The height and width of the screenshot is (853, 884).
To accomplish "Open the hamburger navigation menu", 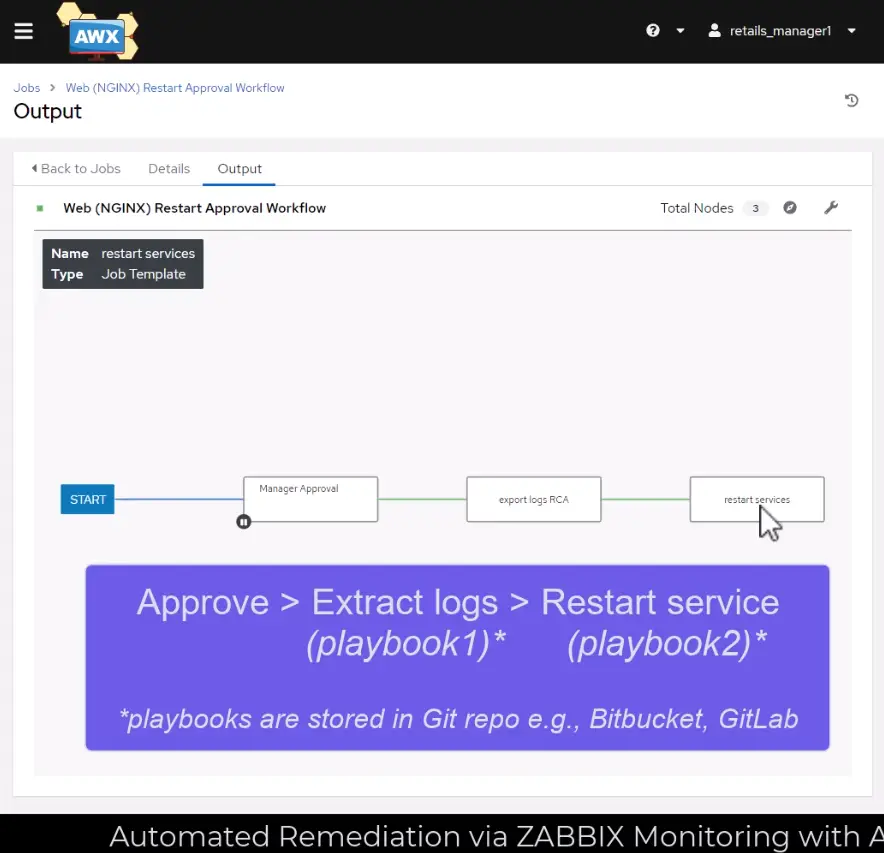I will coord(23,31).
